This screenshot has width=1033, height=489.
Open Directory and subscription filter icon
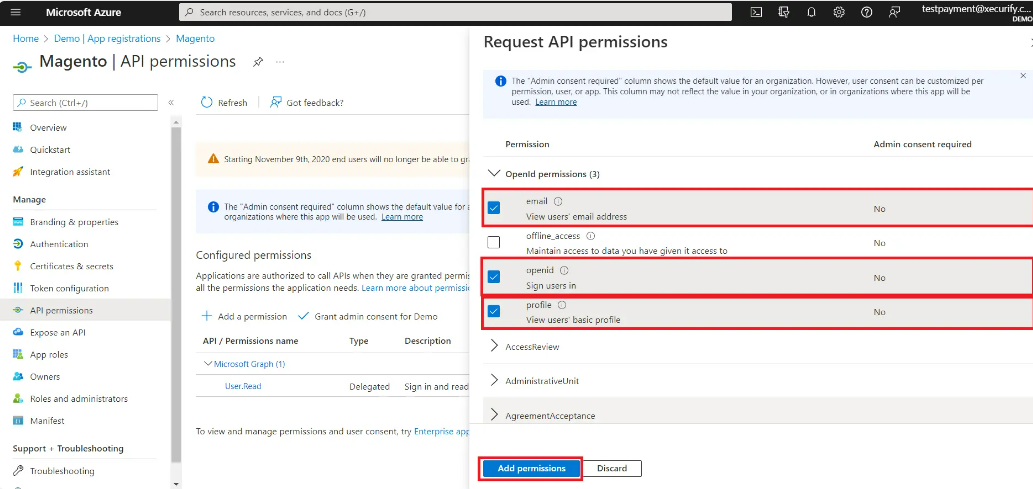point(784,12)
